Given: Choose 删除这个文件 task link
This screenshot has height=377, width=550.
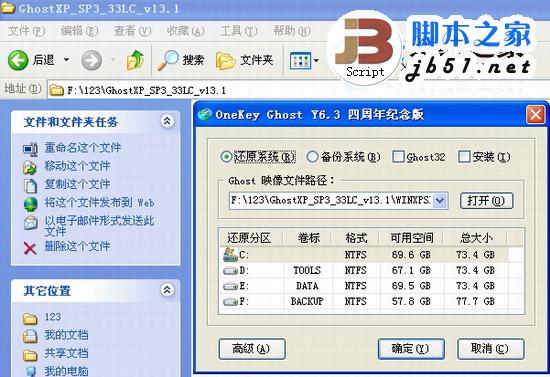Looking at the screenshot, I should (x=77, y=246).
